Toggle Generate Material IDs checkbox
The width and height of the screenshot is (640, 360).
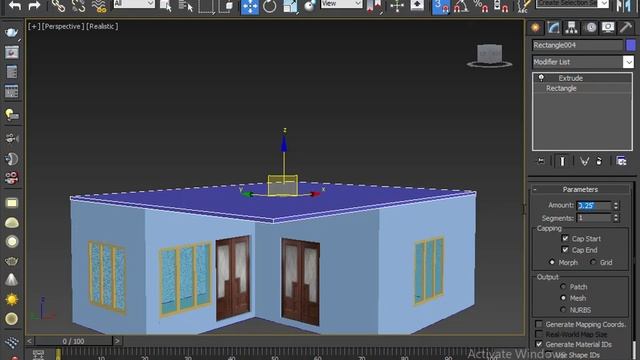click(x=539, y=344)
